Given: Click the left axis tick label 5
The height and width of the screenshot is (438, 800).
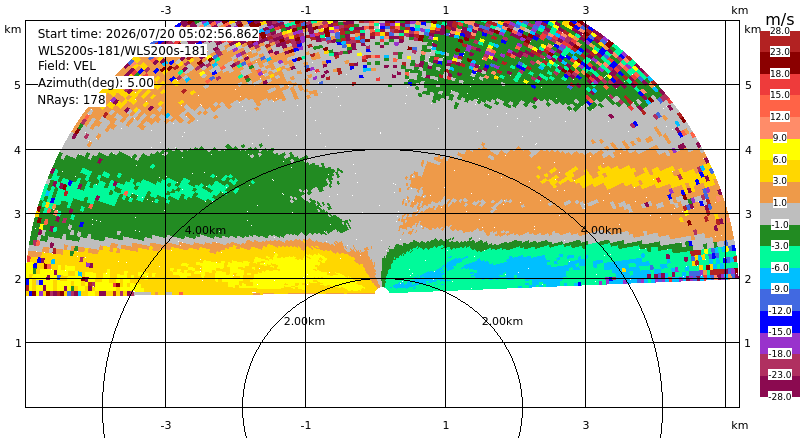Looking at the screenshot, I should click(18, 85).
